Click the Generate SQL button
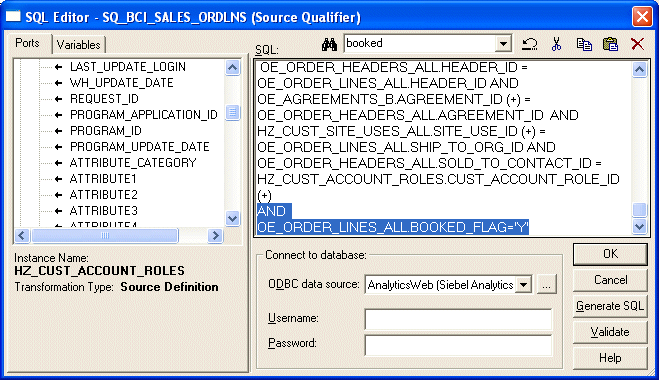The image size is (659, 380). pyautogui.click(x=610, y=306)
